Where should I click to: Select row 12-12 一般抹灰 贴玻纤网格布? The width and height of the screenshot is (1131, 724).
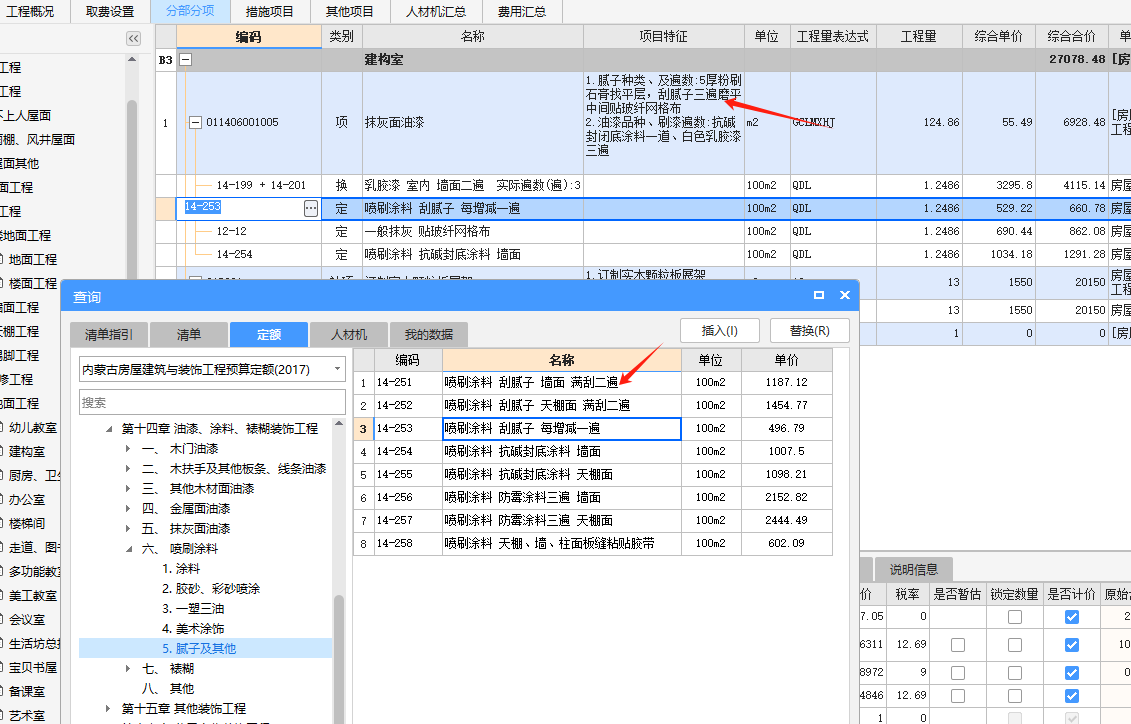click(643, 231)
